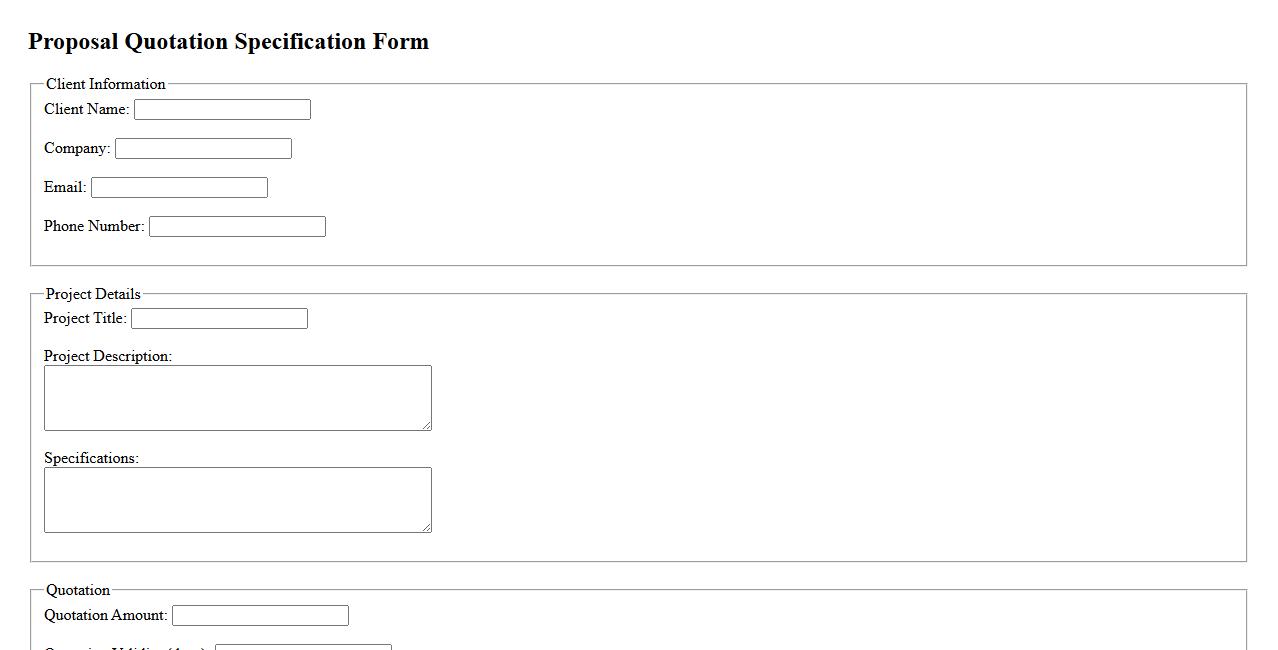Viewport: 1278px width, 650px height.
Task: Click the Client Name text field
Action: click(222, 110)
